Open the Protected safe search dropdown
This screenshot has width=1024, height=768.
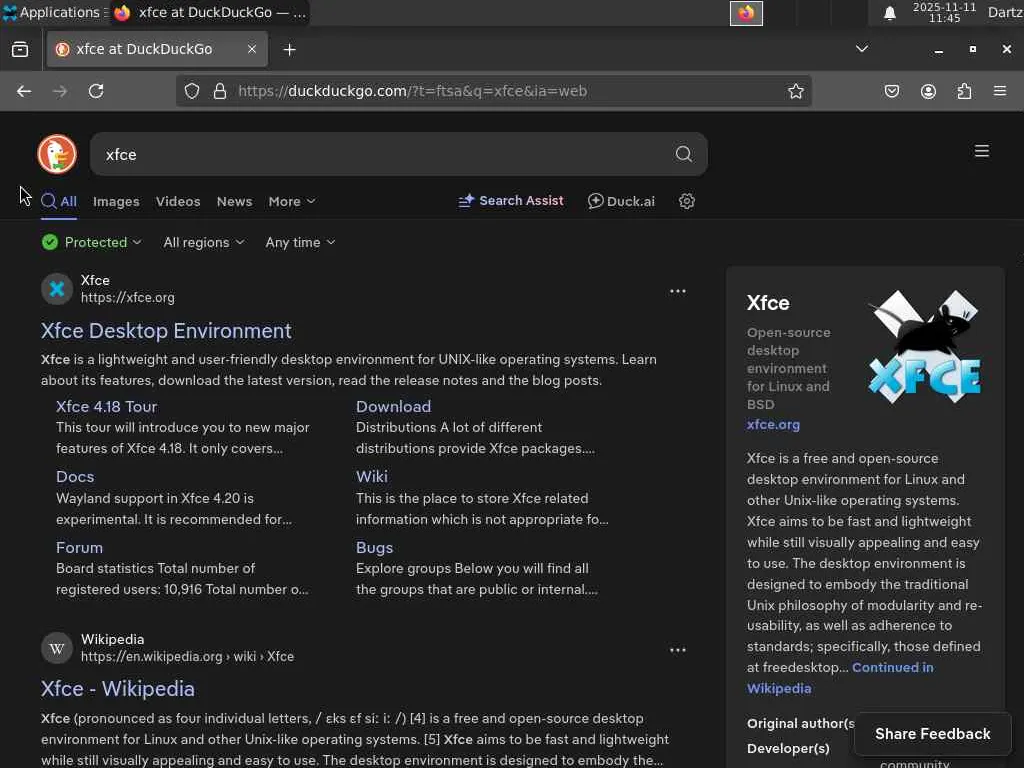(x=92, y=242)
